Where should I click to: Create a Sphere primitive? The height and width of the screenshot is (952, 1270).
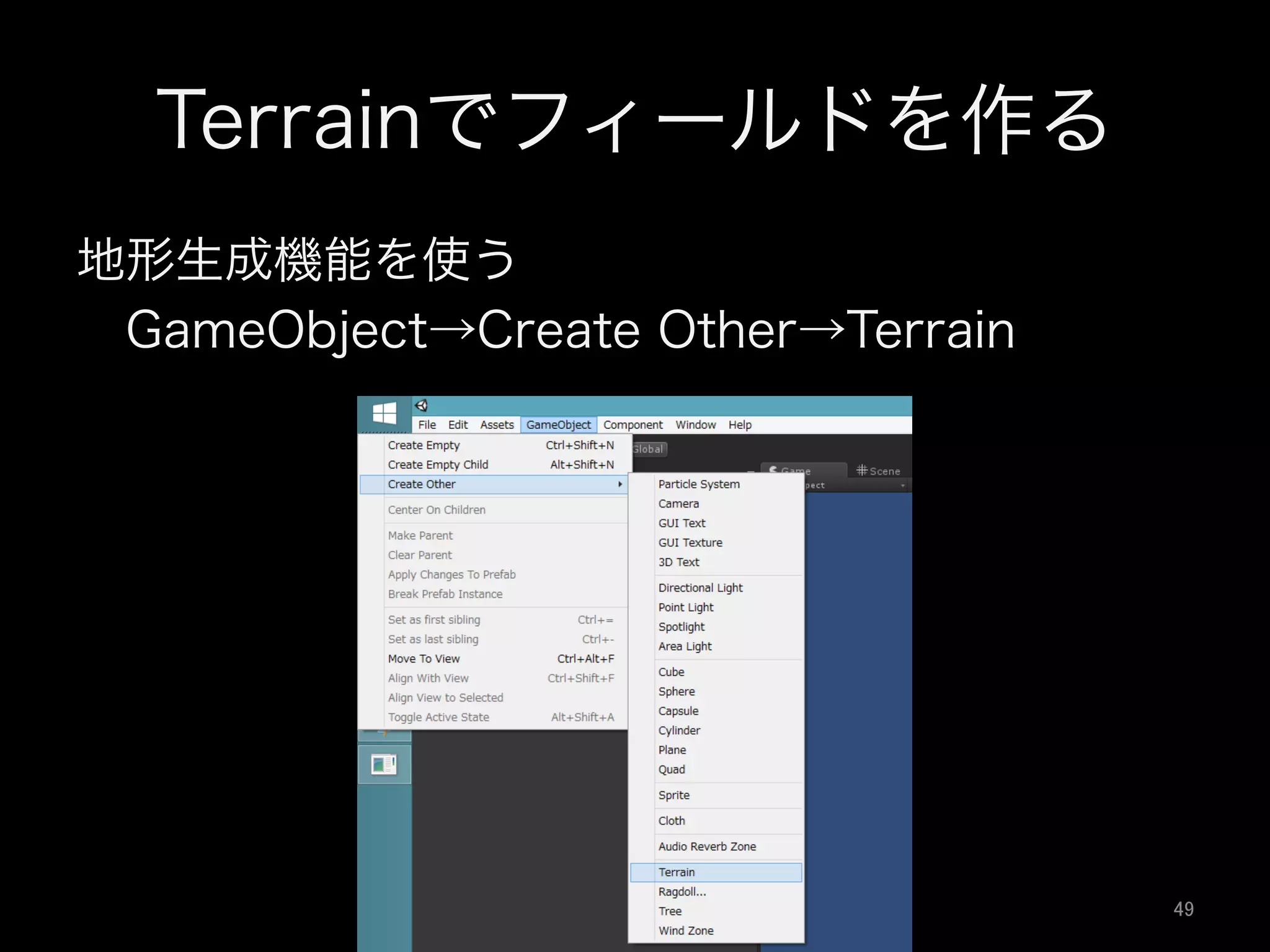[x=716, y=691]
